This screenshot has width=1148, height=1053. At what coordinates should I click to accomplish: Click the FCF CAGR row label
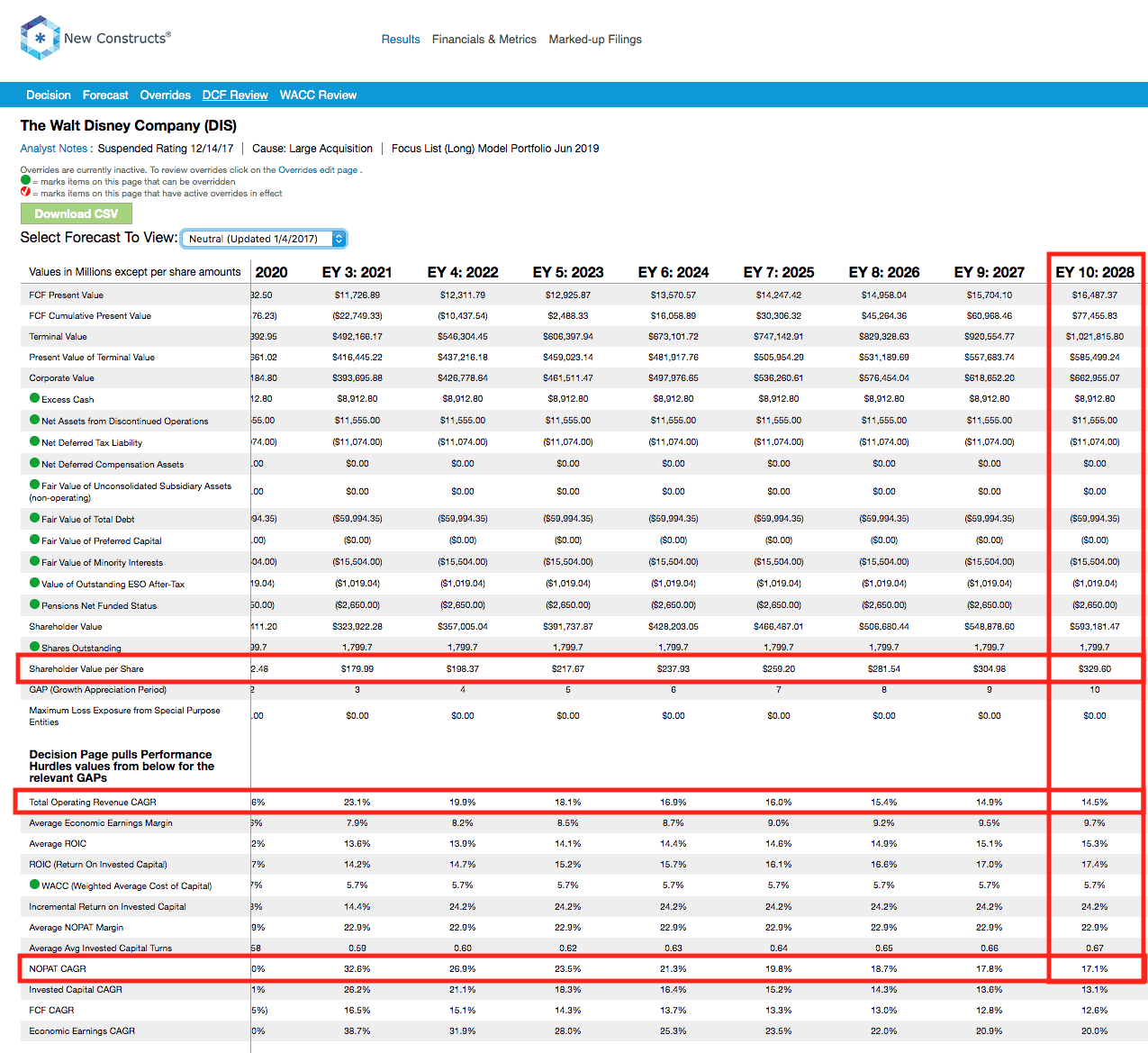point(51,1010)
